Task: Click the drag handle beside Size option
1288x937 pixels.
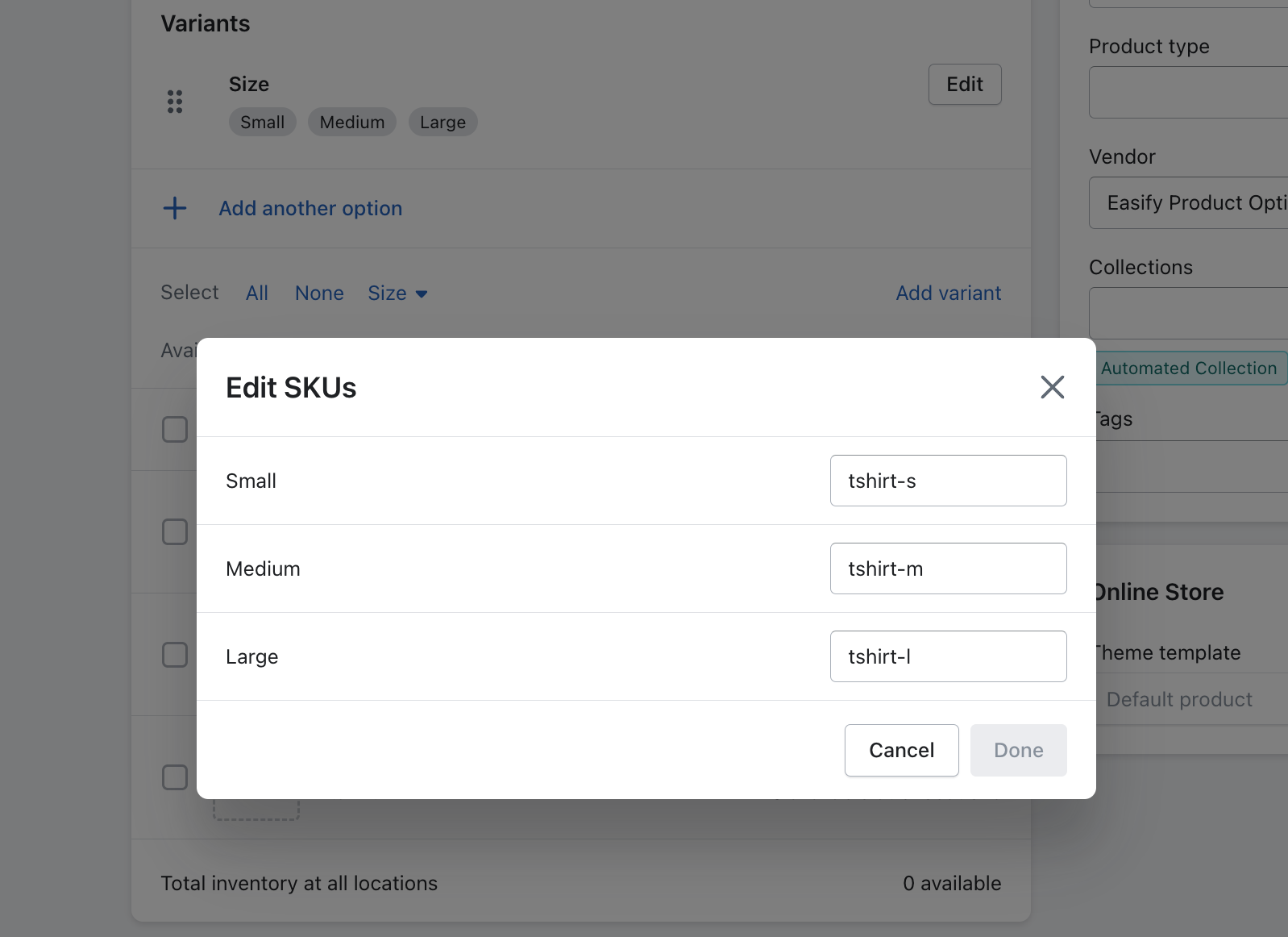Action: click(x=175, y=102)
